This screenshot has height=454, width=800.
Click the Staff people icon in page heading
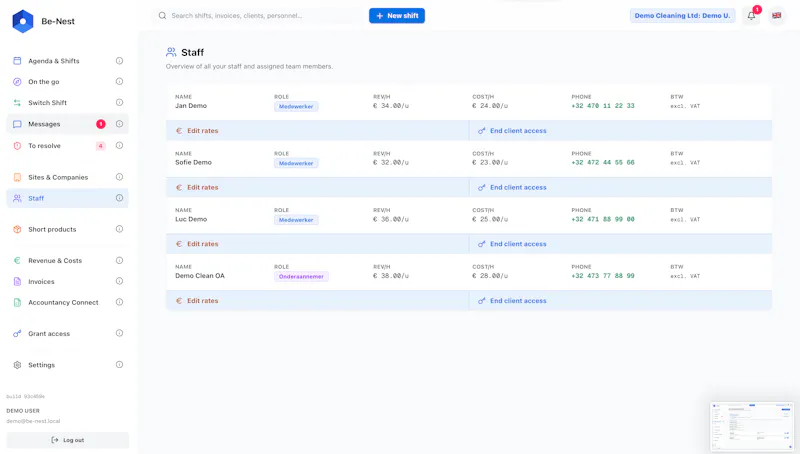coord(171,52)
